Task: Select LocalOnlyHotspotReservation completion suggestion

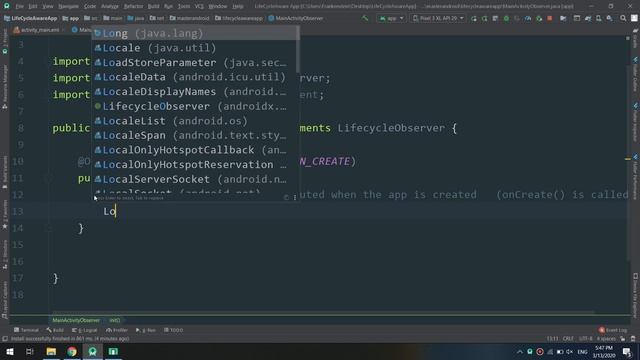Action: [195, 164]
